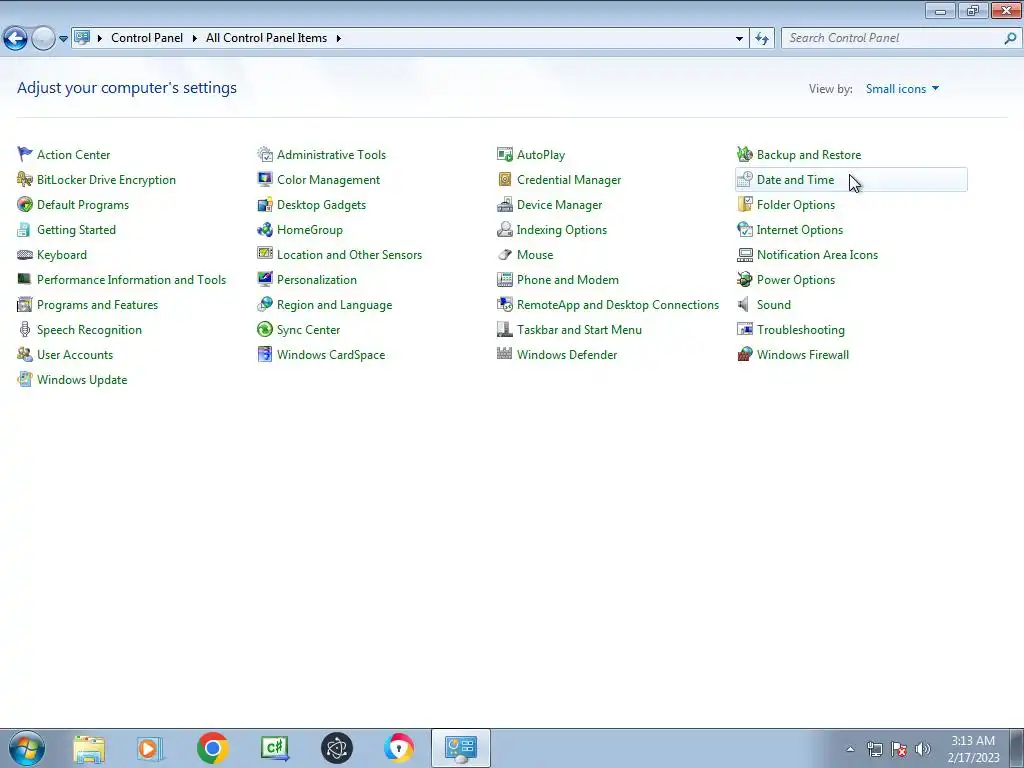
Task: Show hidden system tray icons
Action: (x=850, y=749)
